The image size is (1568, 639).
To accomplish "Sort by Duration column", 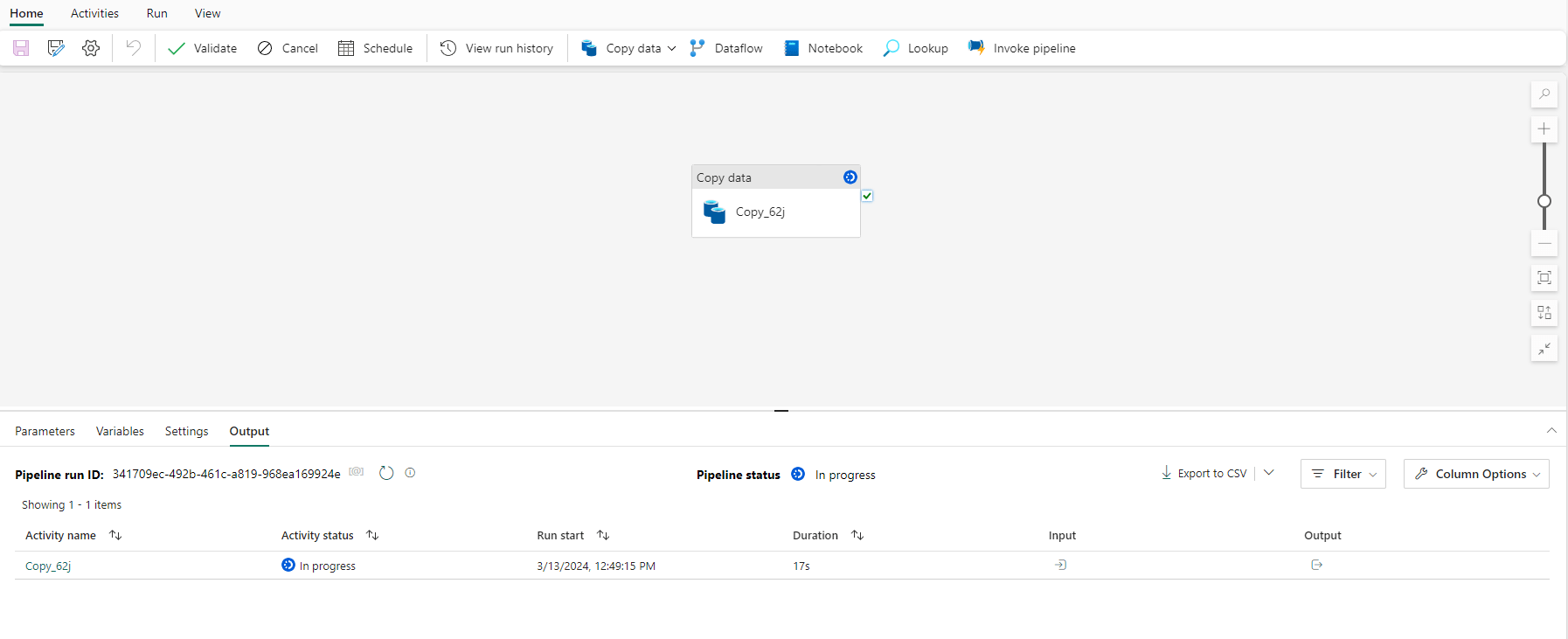I will (857, 535).
